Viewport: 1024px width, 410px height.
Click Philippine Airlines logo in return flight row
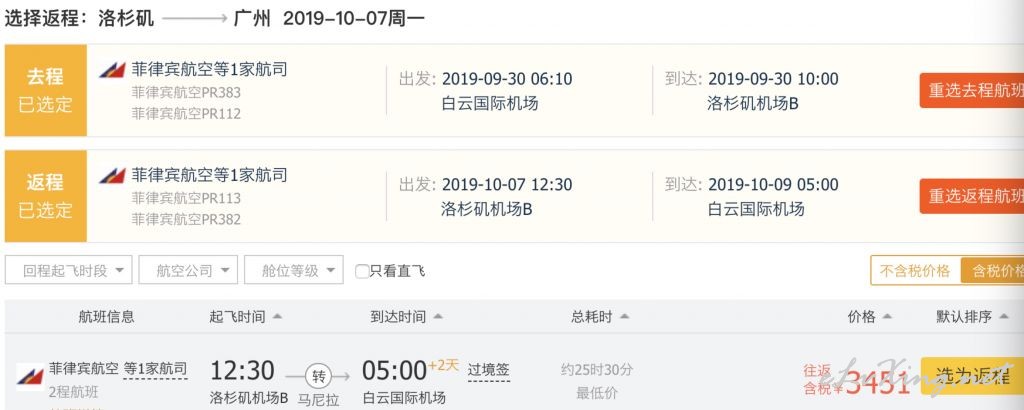pos(112,176)
